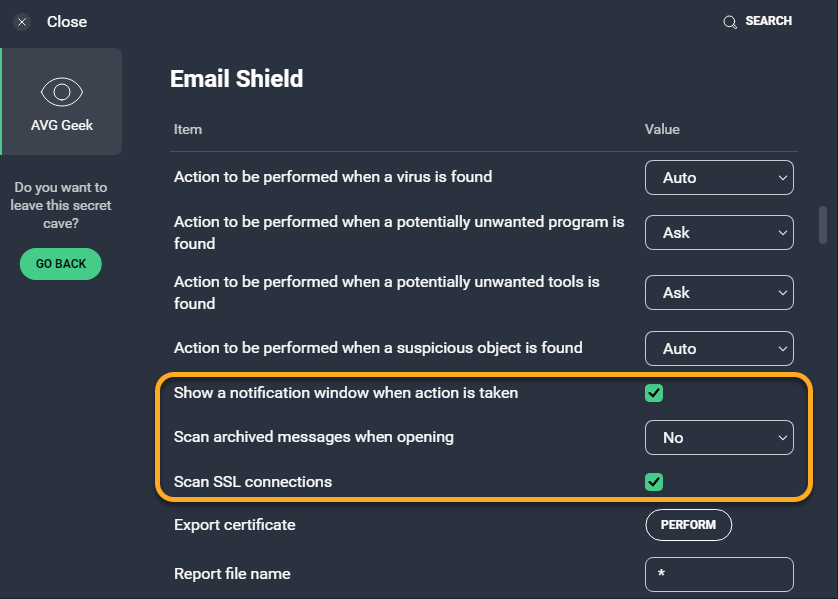838x599 pixels.
Task: Open the unwanted tools action dropdown
Action: (x=719, y=293)
